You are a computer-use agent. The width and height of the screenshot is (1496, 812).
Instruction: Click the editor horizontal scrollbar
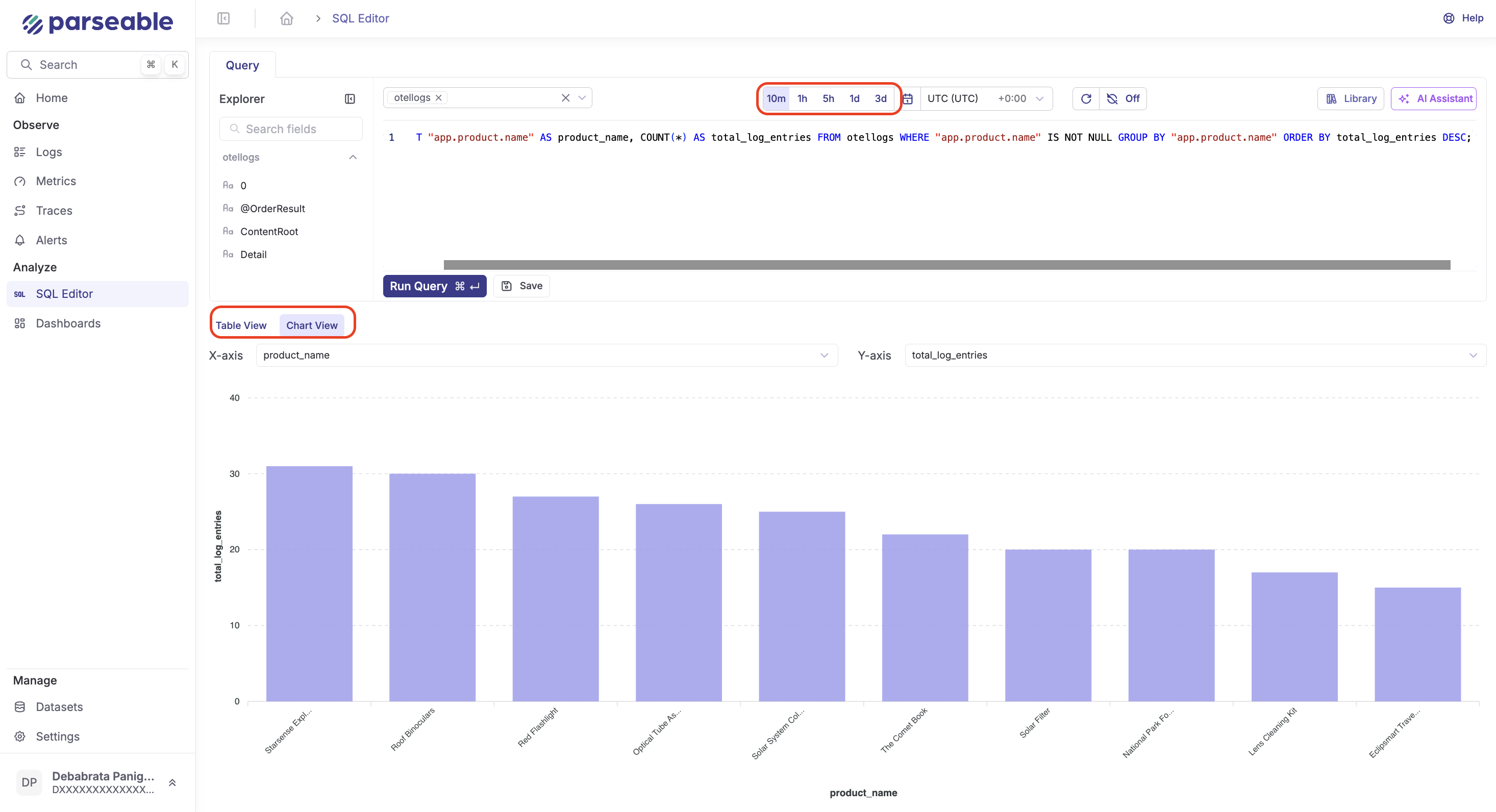(946, 265)
